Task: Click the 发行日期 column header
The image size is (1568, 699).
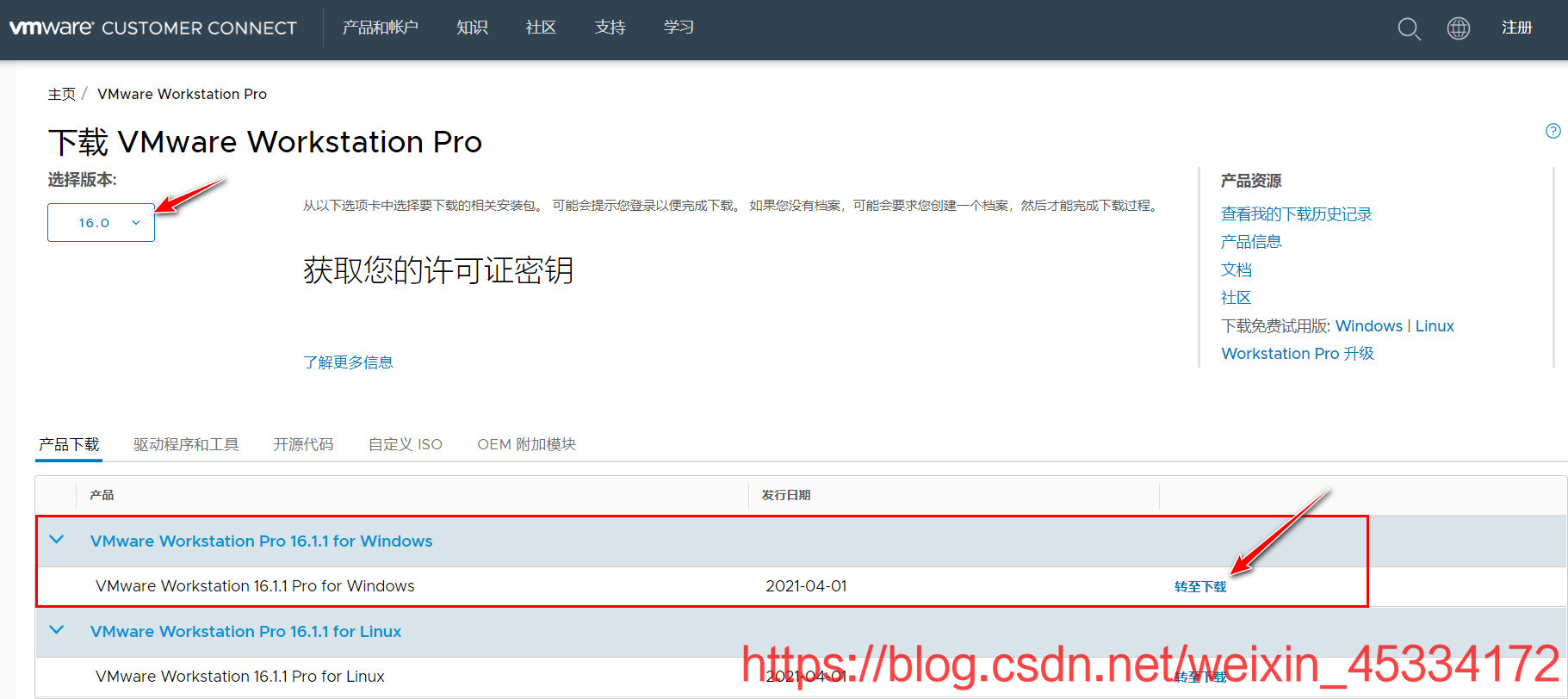Action: click(786, 495)
